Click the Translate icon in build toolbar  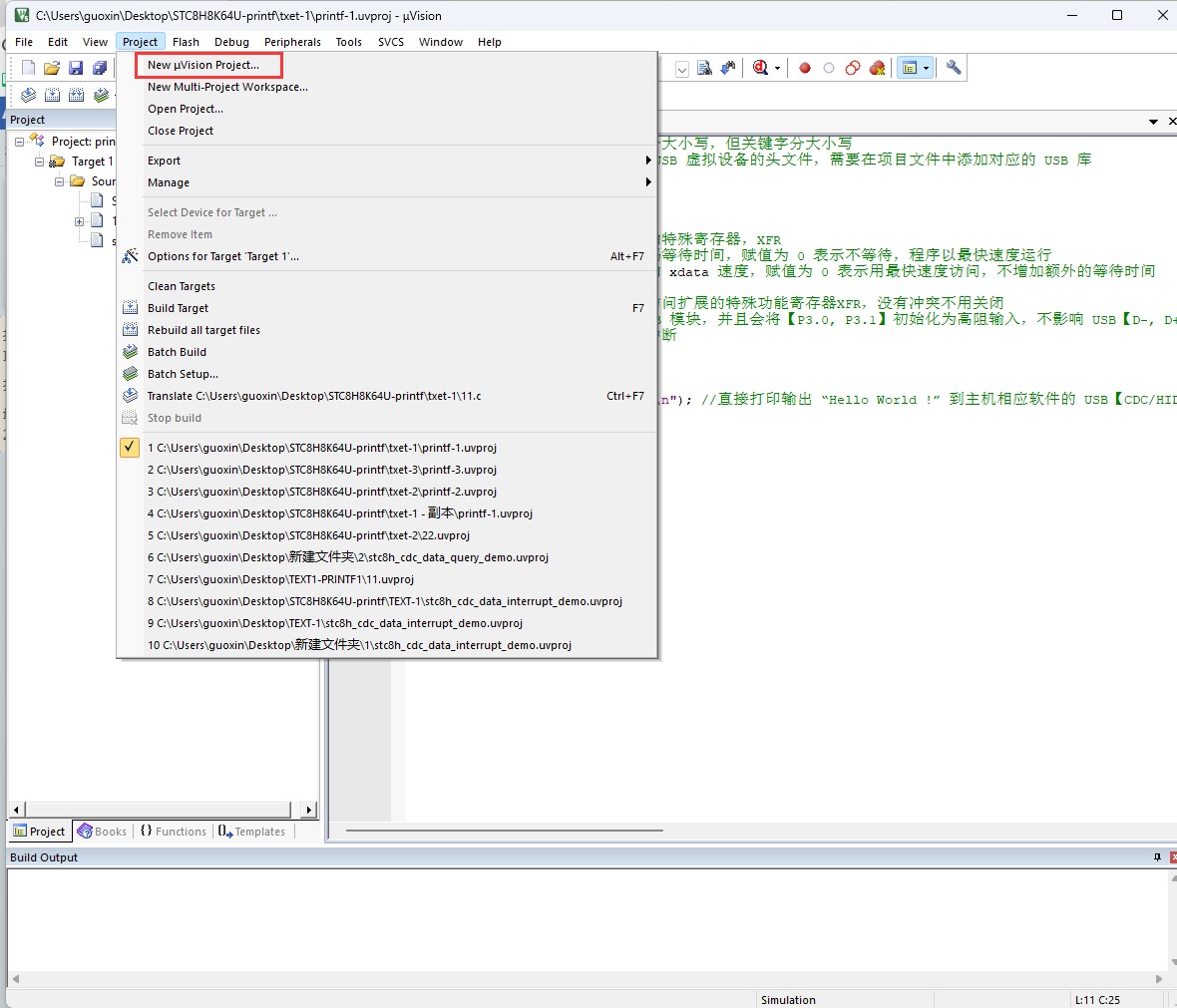(29, 95)
